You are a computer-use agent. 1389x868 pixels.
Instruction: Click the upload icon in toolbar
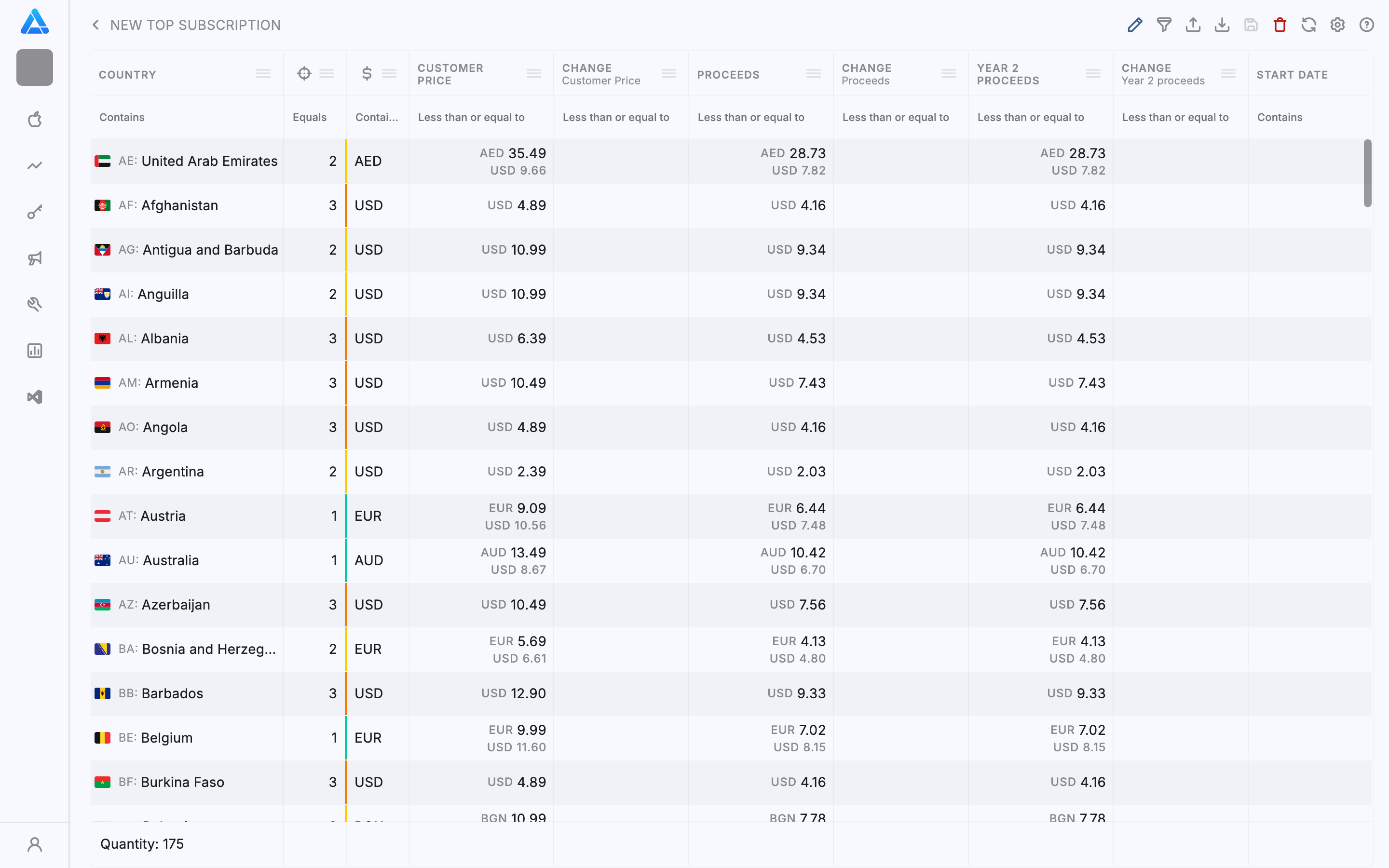[x=1193, y=25]
